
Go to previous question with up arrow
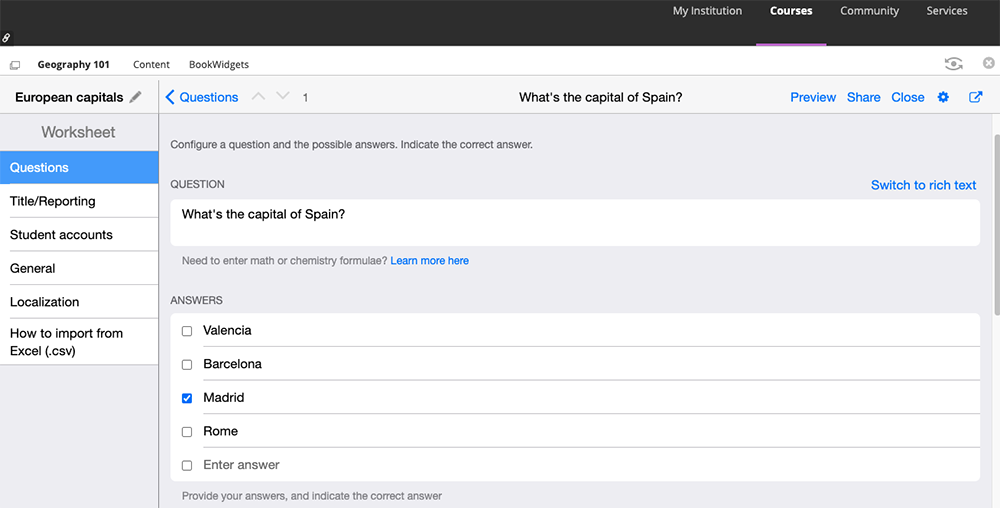pyautogui.click(x=258, y=97)
